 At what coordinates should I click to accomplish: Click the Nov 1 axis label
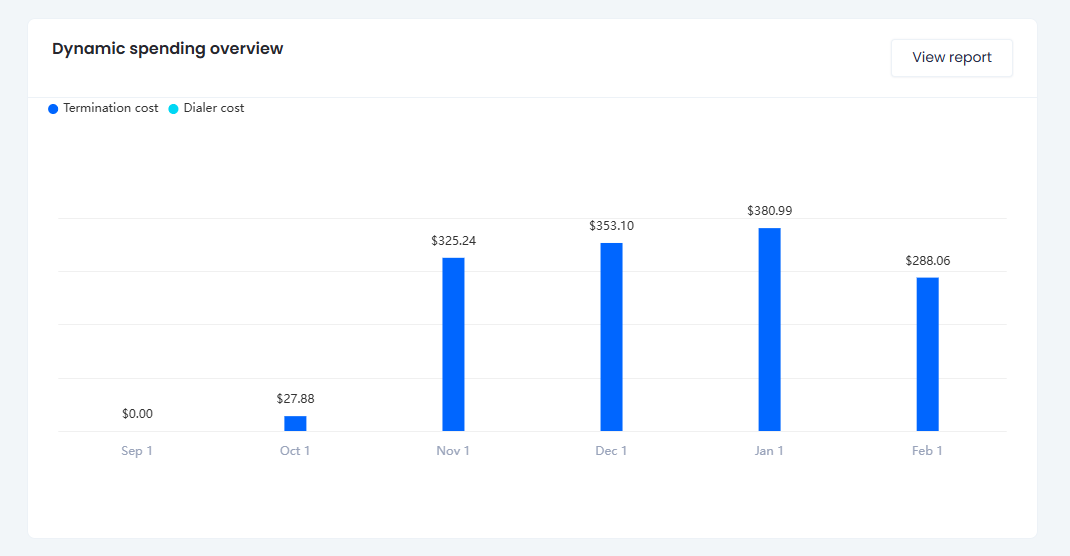click(x=453, y=451)
